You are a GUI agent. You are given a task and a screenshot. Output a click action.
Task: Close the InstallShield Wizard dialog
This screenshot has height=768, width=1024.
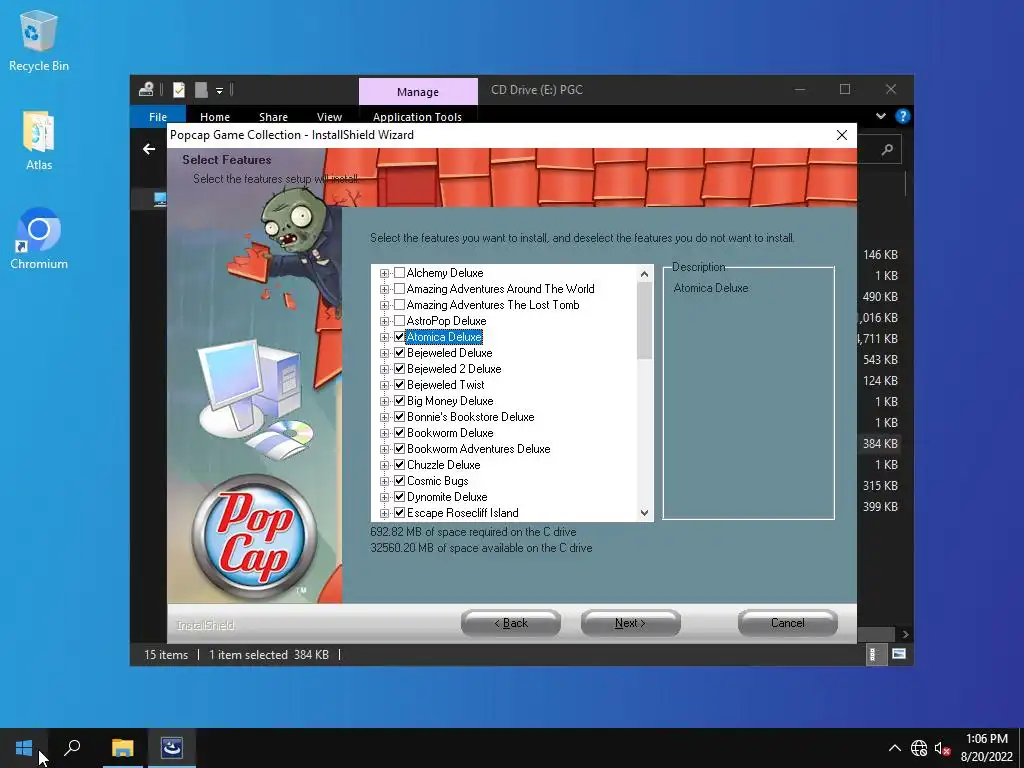pyautogui.click(x=842, y=135)
